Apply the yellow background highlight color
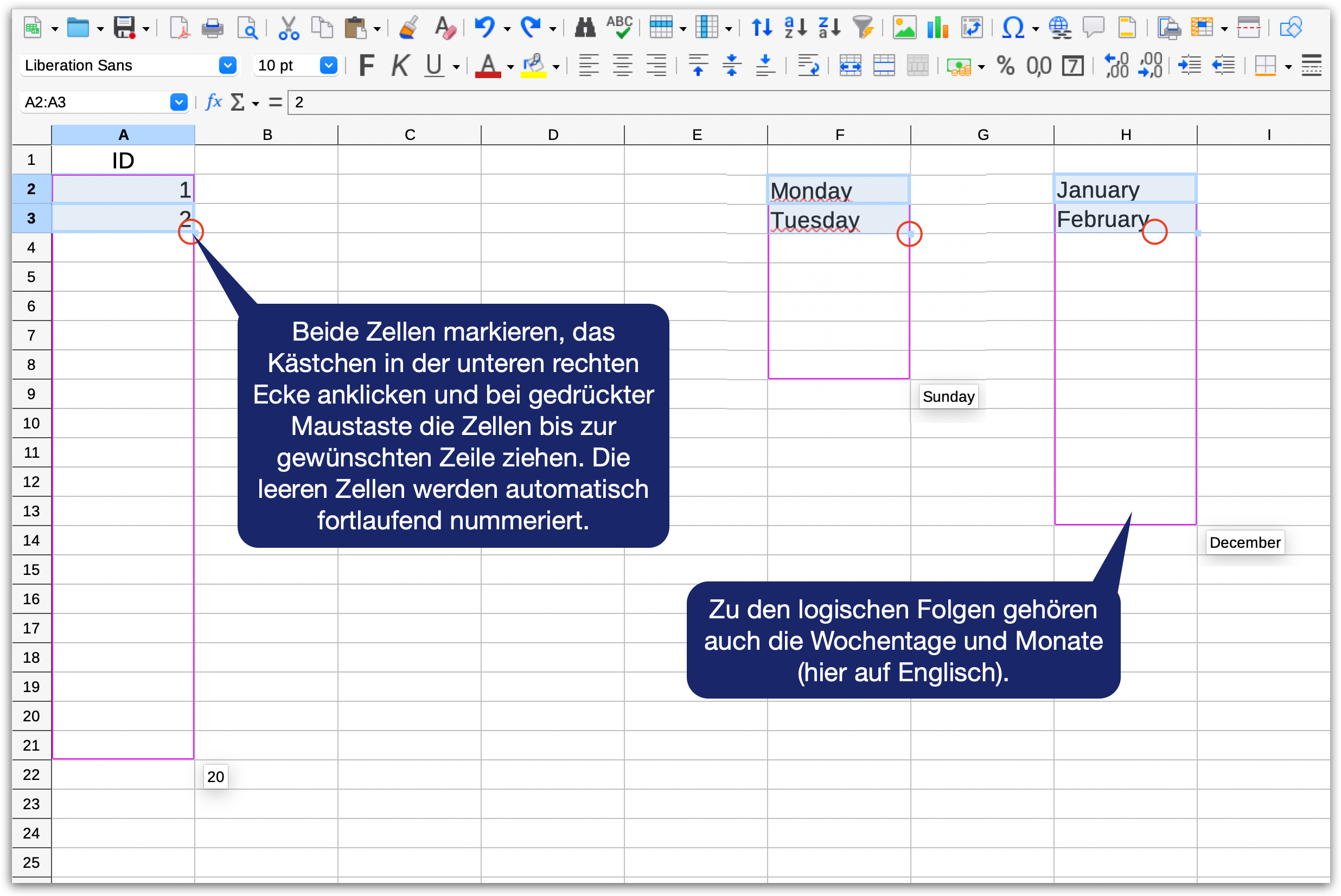Image resolution: width=1341 pixels, height=896 pixels. 534,66
